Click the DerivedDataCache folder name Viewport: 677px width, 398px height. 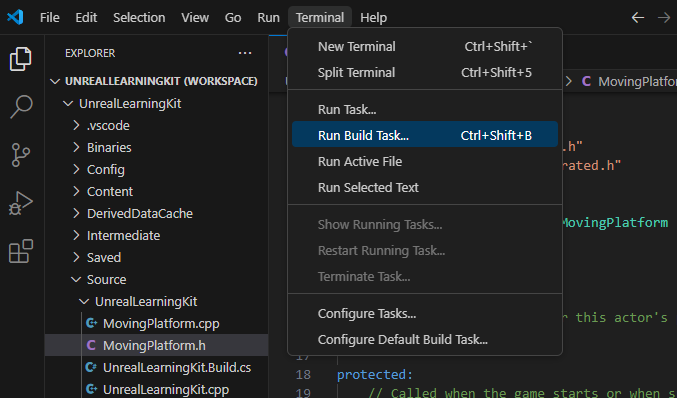[x=139, y=213]
